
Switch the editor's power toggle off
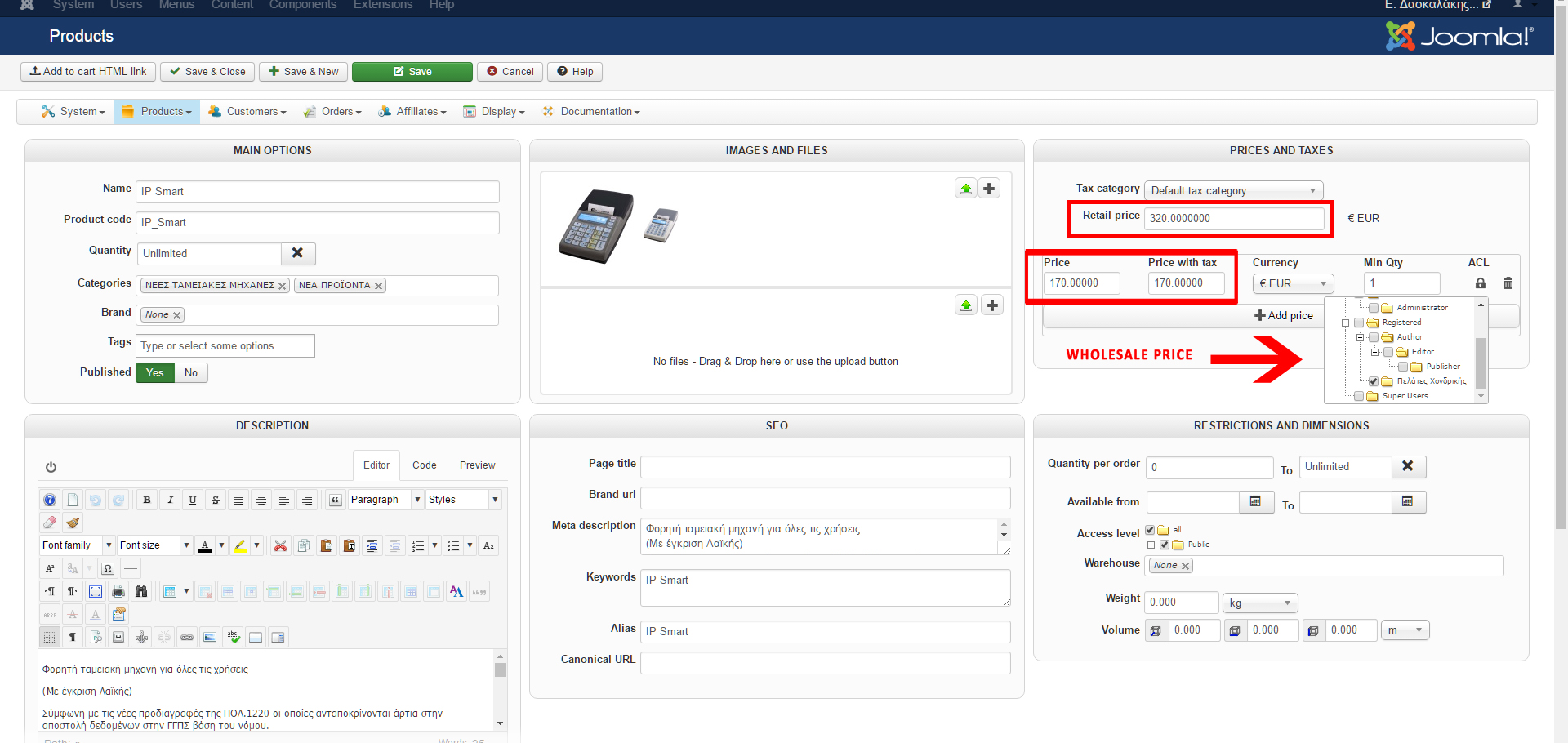coord(51,467)
